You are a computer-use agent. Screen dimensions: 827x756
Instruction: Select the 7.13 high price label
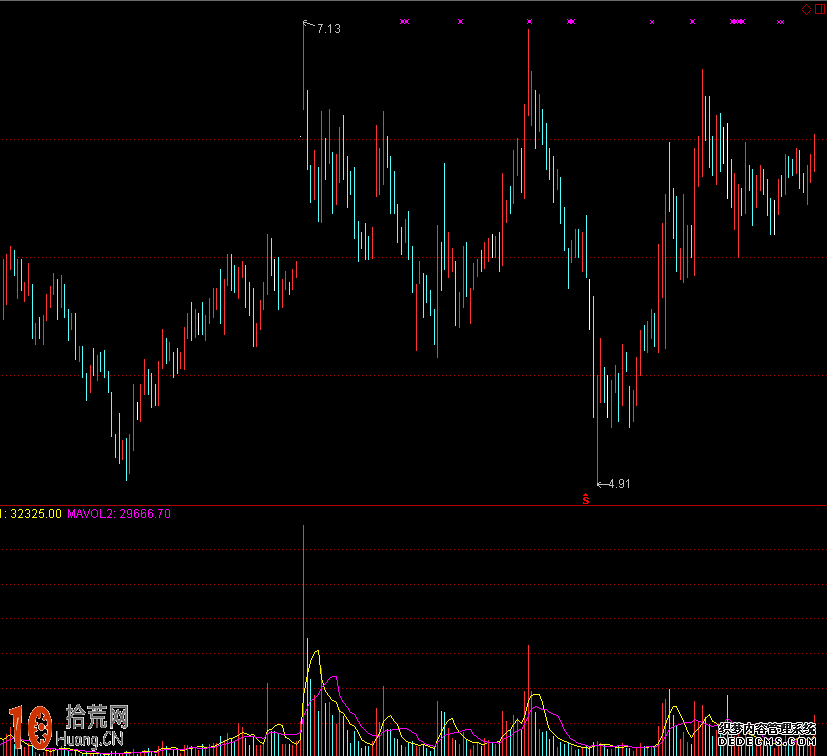[x=328, y=29]
